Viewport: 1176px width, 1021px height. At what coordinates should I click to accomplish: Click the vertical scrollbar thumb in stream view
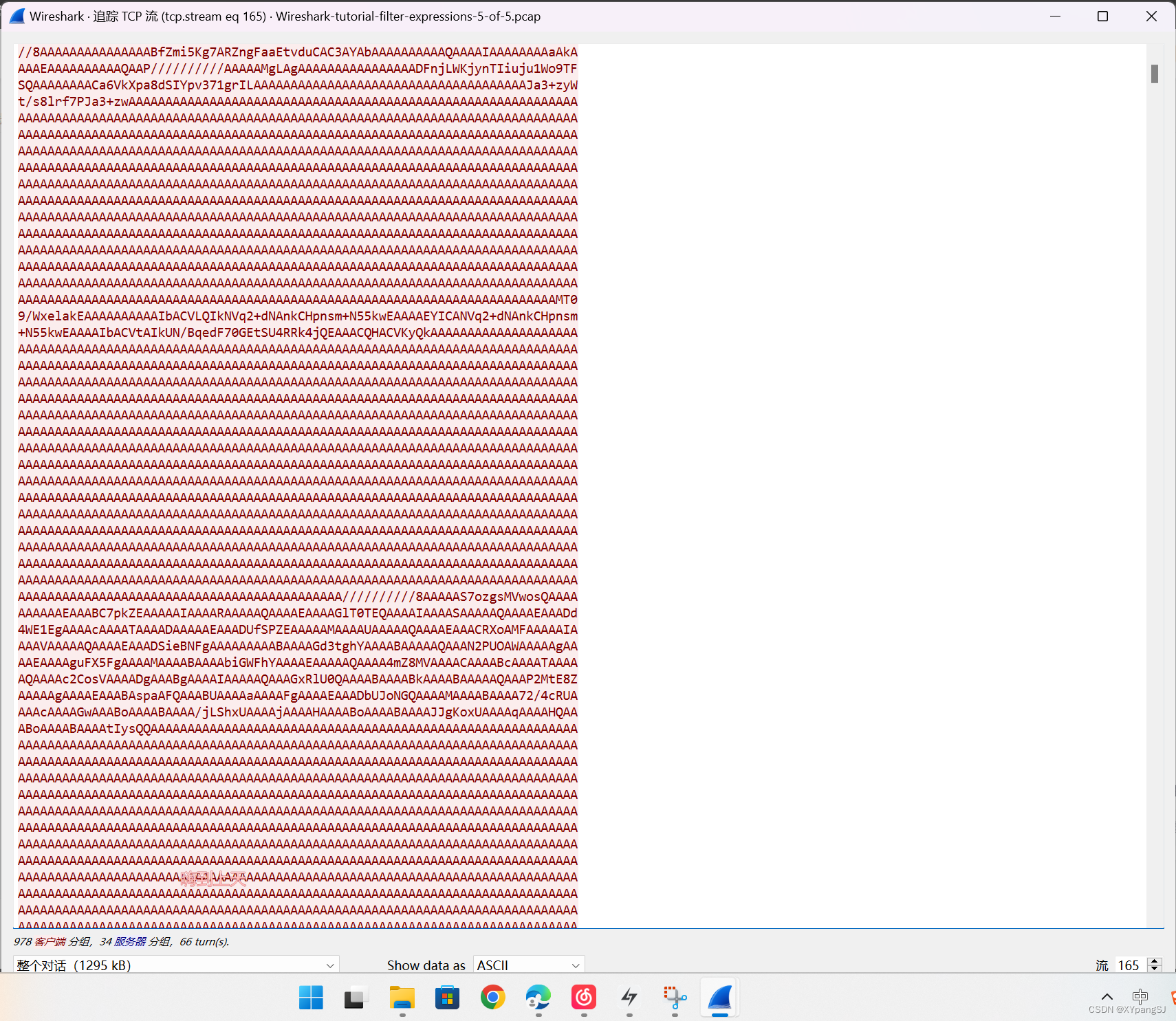1155,74
